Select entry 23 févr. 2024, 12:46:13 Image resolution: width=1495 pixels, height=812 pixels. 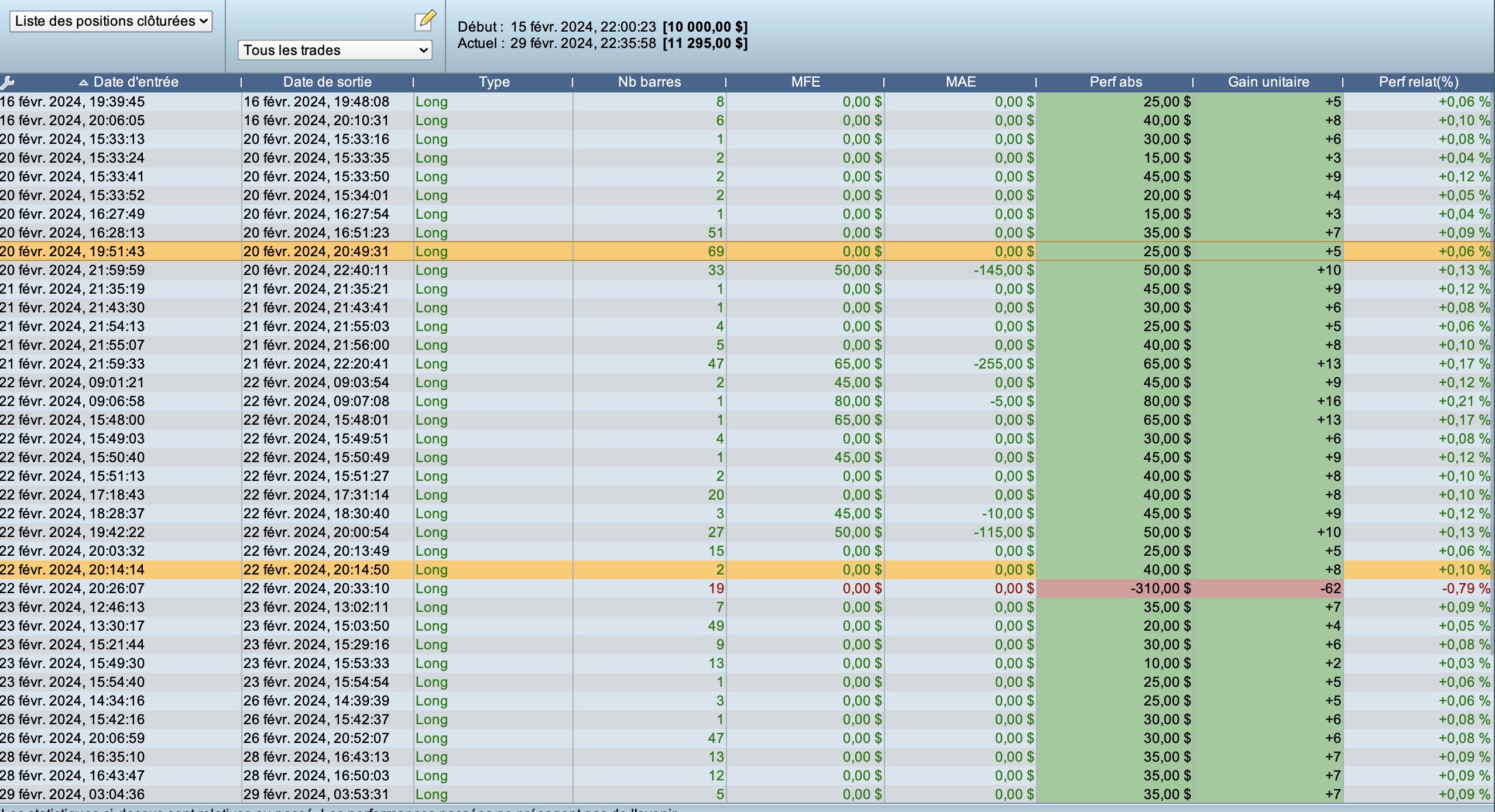(73, 607)
